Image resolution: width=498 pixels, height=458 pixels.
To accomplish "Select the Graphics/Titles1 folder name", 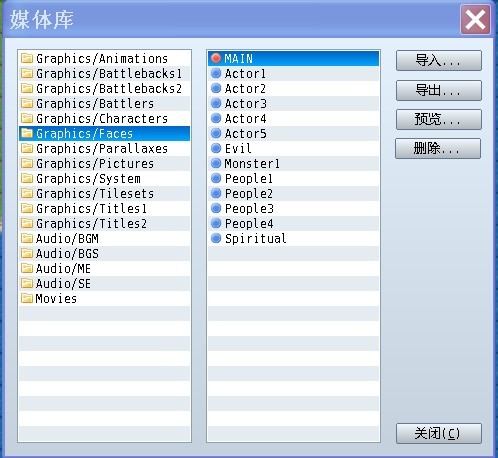I will pos(92,209).
